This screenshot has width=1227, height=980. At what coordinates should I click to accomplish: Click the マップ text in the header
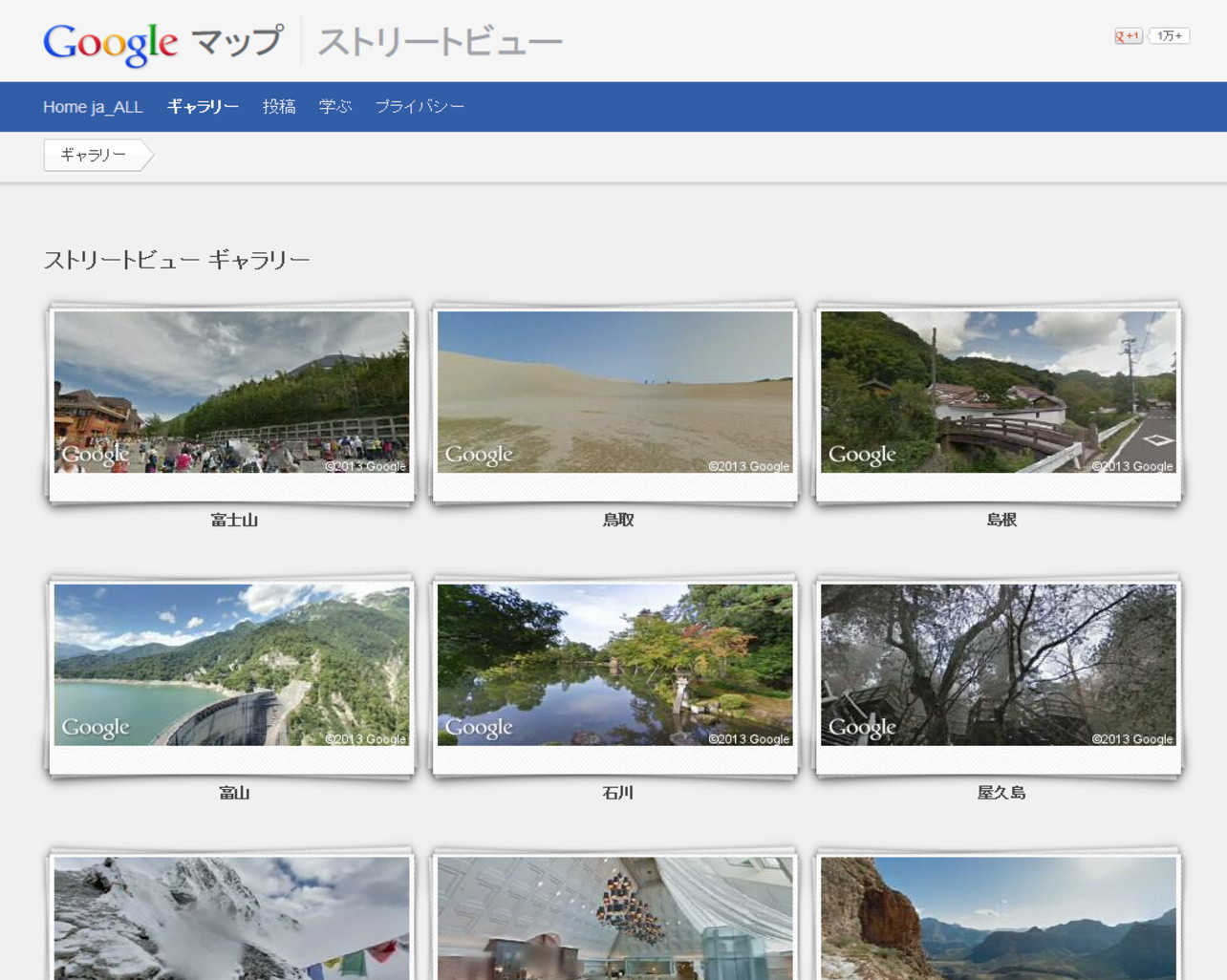[237, 41]
